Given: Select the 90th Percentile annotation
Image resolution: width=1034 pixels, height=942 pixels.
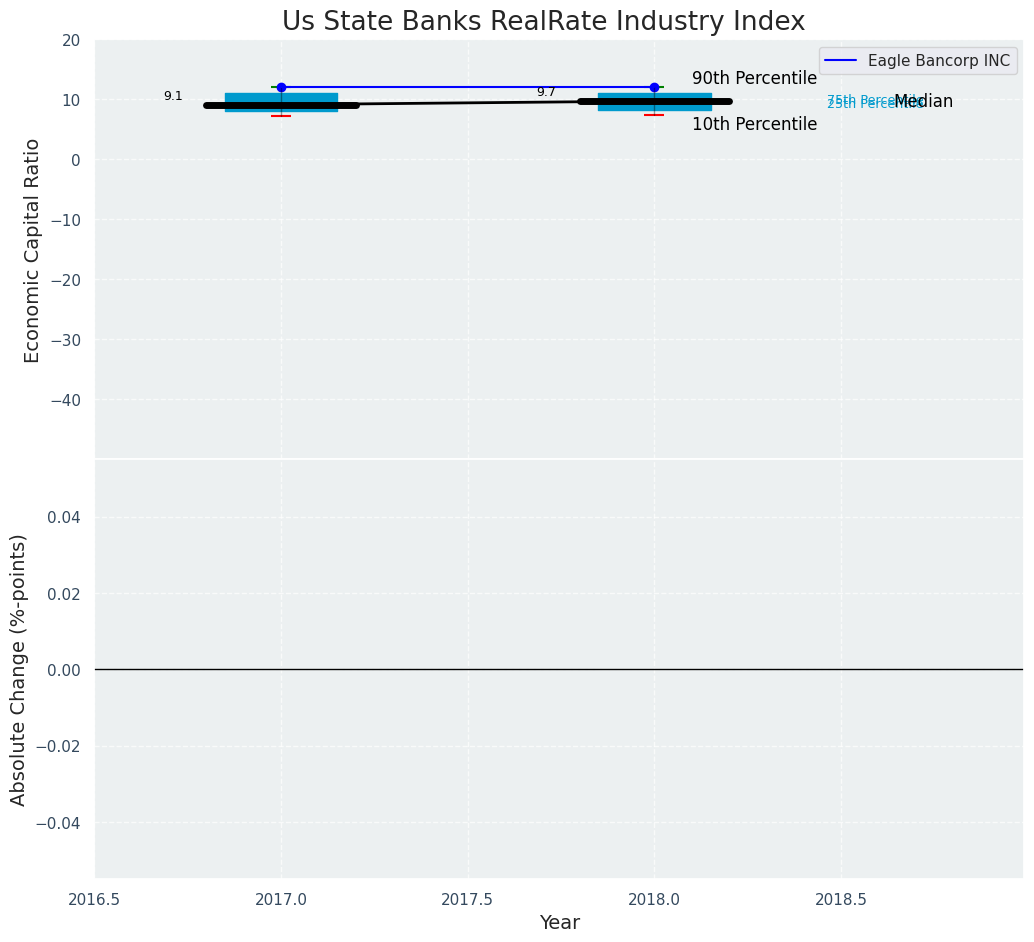Looking at the screenshot, I should tap(754, 79).
